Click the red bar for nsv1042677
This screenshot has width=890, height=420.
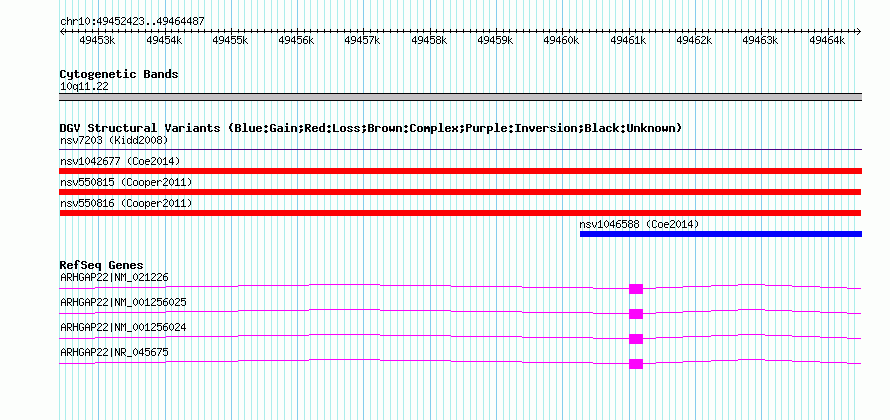pos(460,171)
